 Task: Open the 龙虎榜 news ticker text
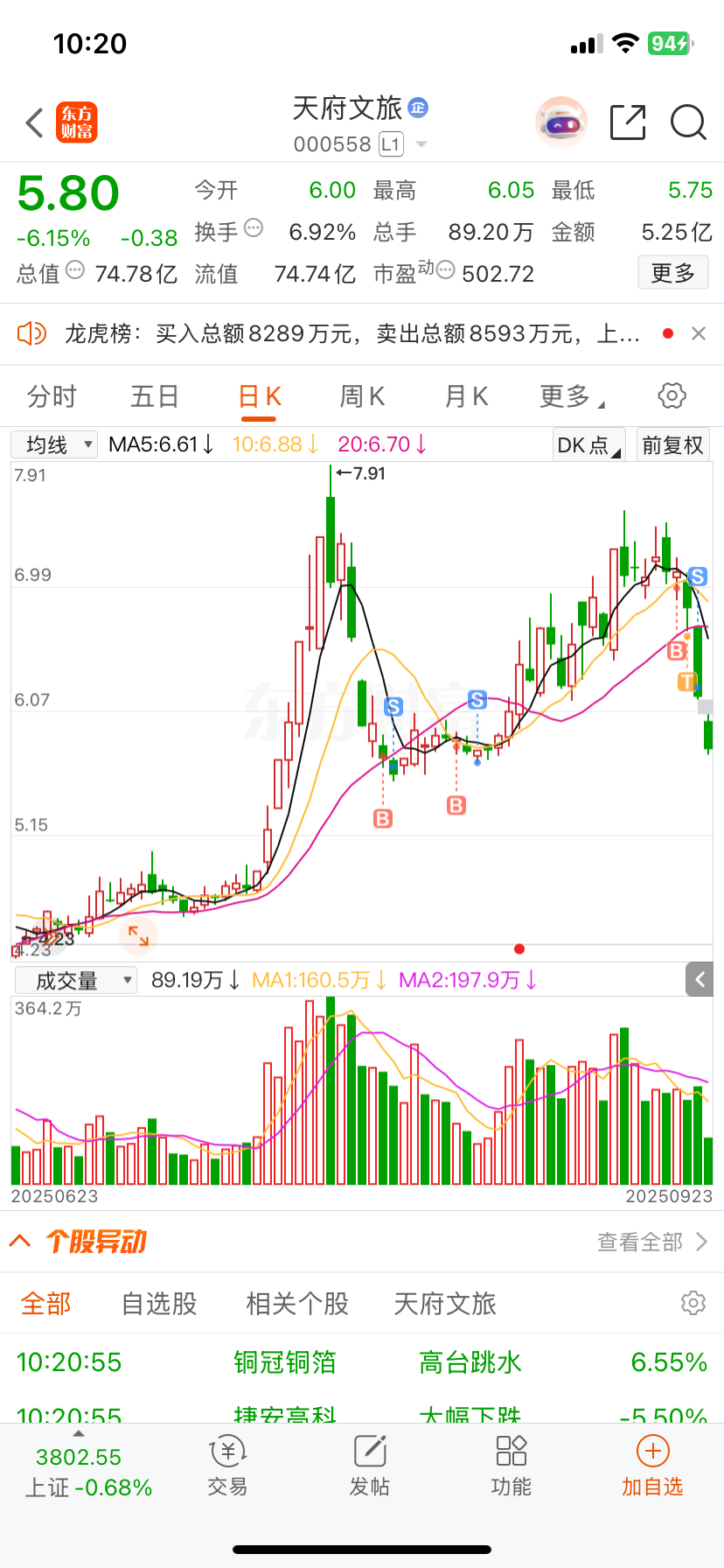[352, 333]
